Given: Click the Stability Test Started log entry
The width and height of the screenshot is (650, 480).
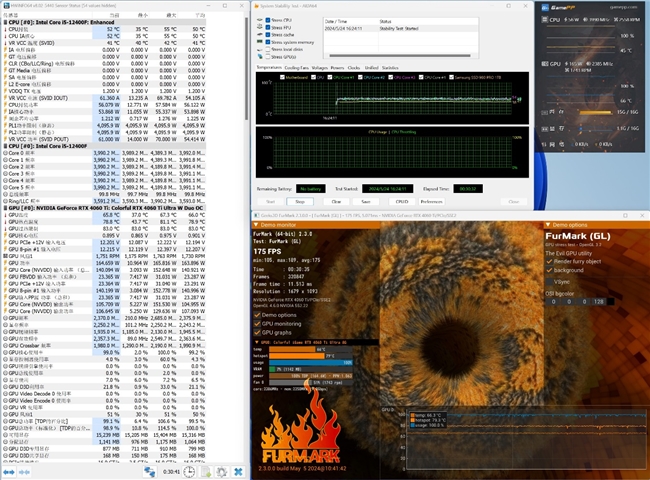Looking at the screenshot, I should [x=399, y=29].
